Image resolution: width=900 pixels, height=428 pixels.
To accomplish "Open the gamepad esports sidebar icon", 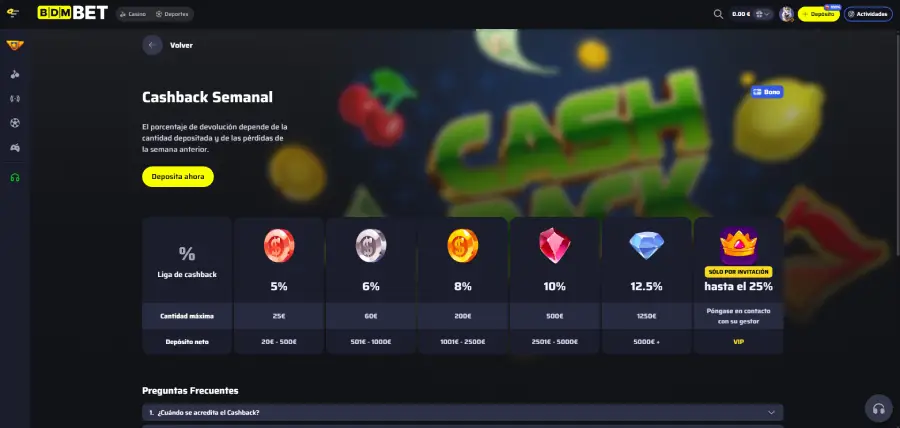I will pos(15,147).
